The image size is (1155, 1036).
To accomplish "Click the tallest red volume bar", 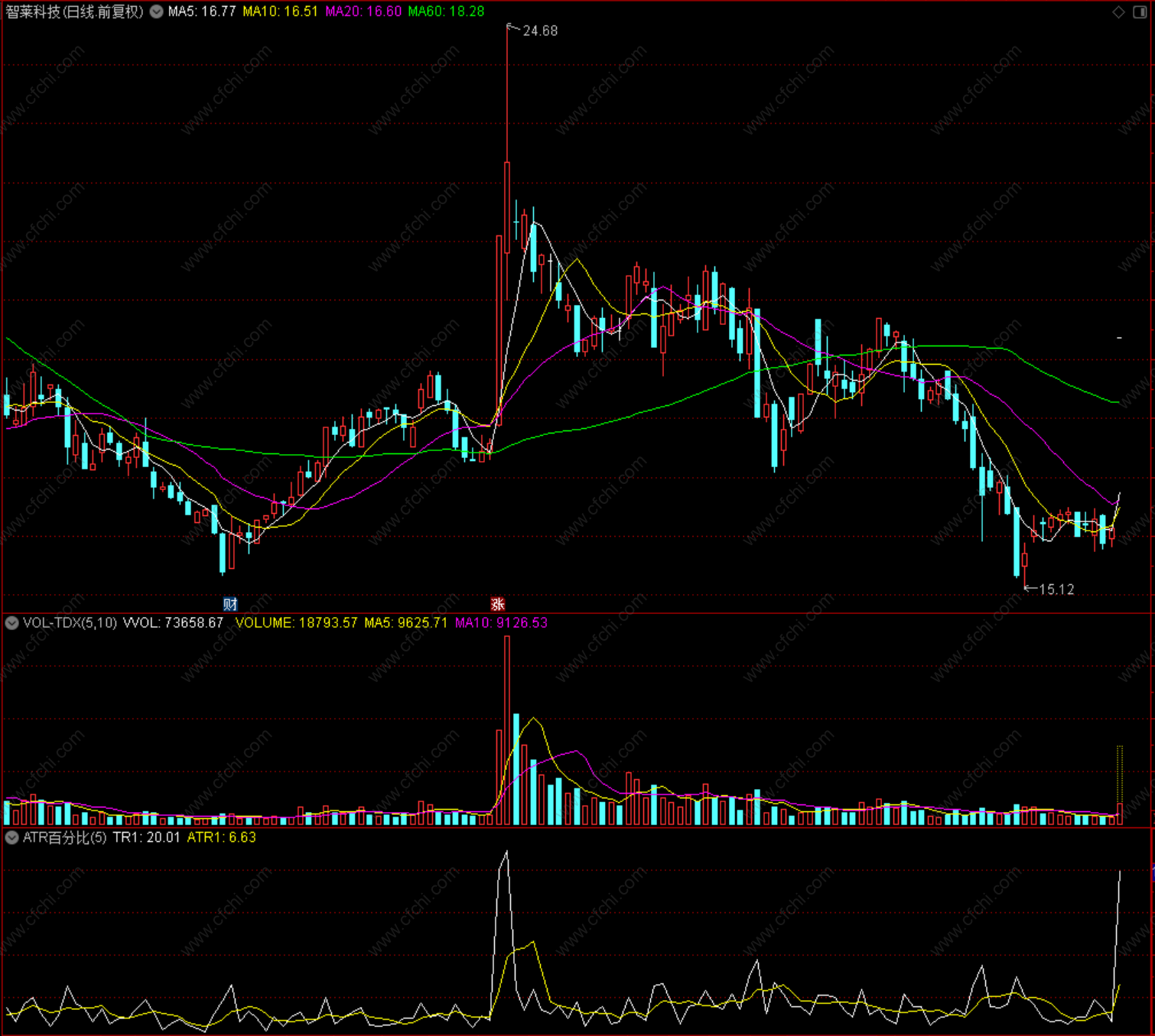I will pyautogui.click(x=507, y=730).
